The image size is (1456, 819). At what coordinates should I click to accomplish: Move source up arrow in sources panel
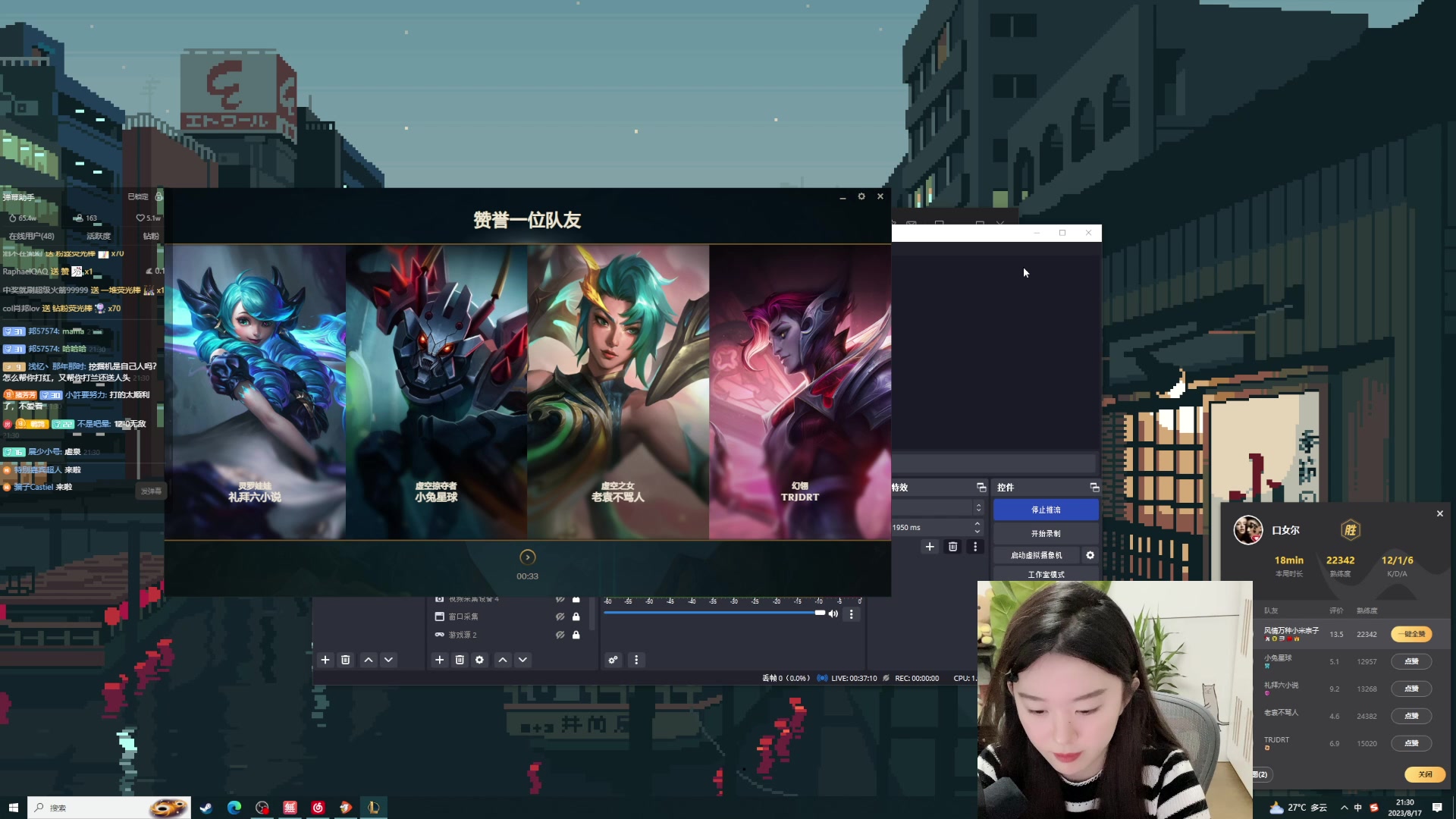pyautogui.click(x=503, y=660)
